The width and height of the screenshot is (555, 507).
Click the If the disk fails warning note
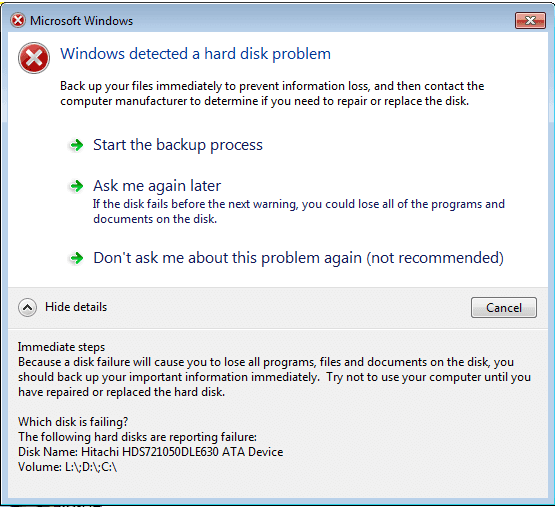299,211
